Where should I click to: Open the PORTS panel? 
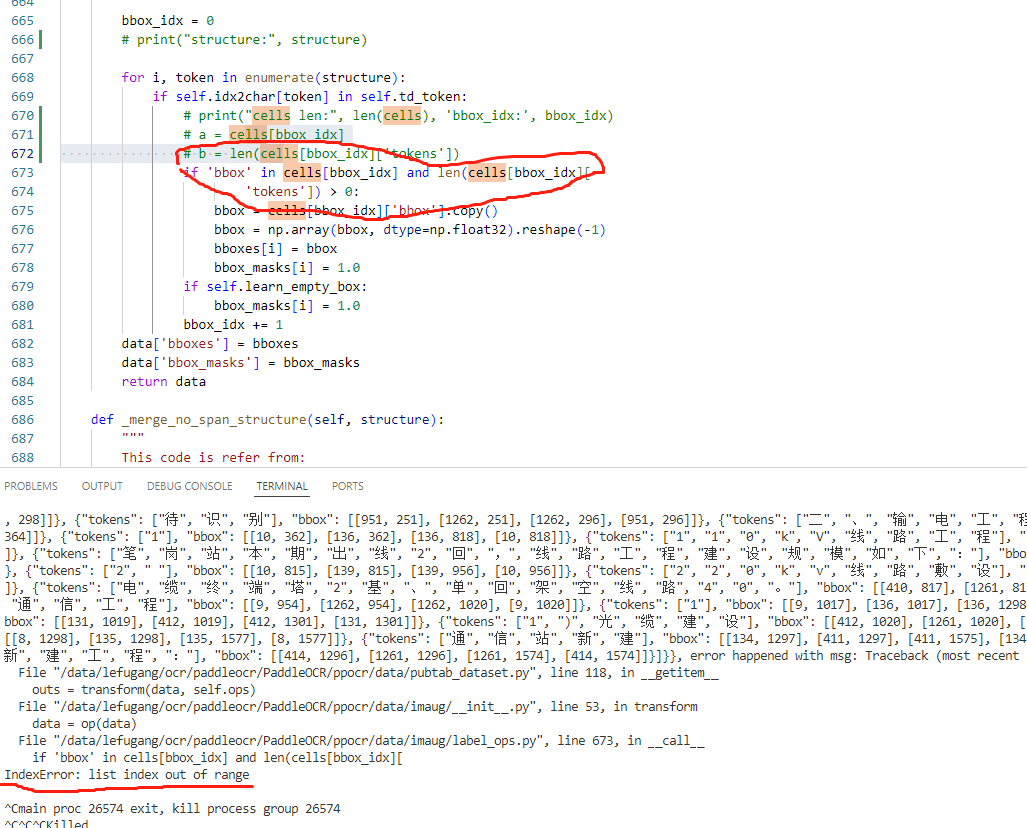click(347, 485)
